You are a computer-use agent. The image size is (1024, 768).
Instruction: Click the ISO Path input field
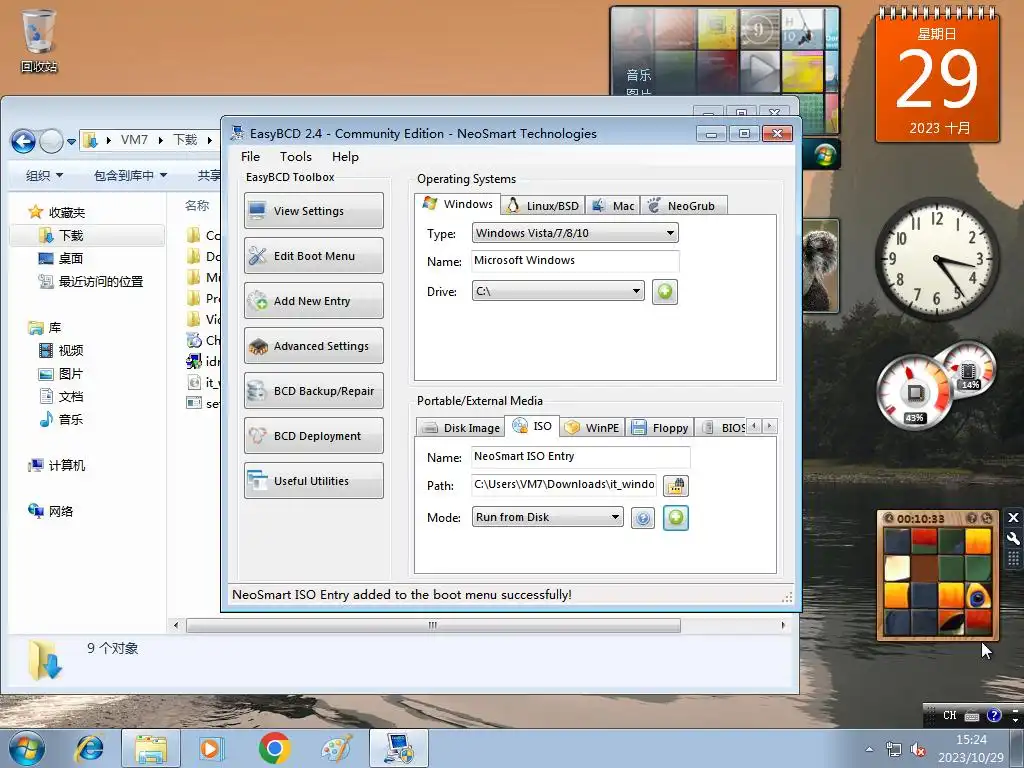564,485
